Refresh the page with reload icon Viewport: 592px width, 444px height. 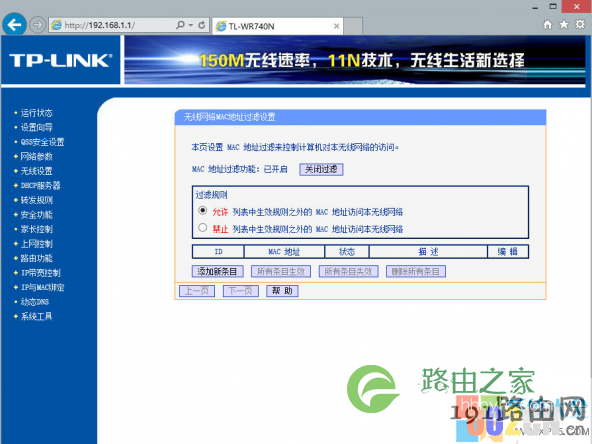(x=202, y=25)
